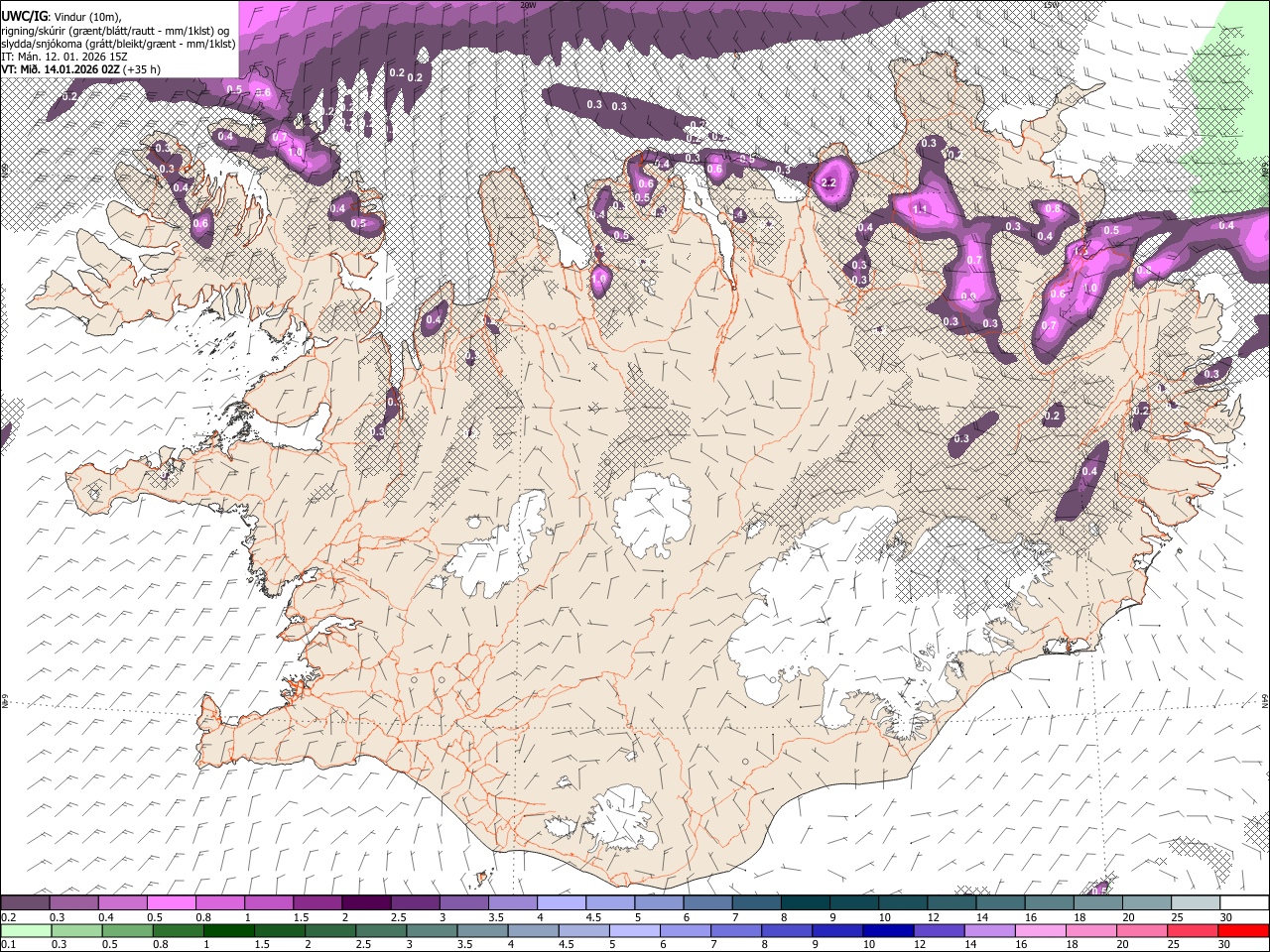Pick the lavender rain swatch between 14 and 16
Image resolution: width=1270 pixels, height=952 pixels.
tap(990, 930)
